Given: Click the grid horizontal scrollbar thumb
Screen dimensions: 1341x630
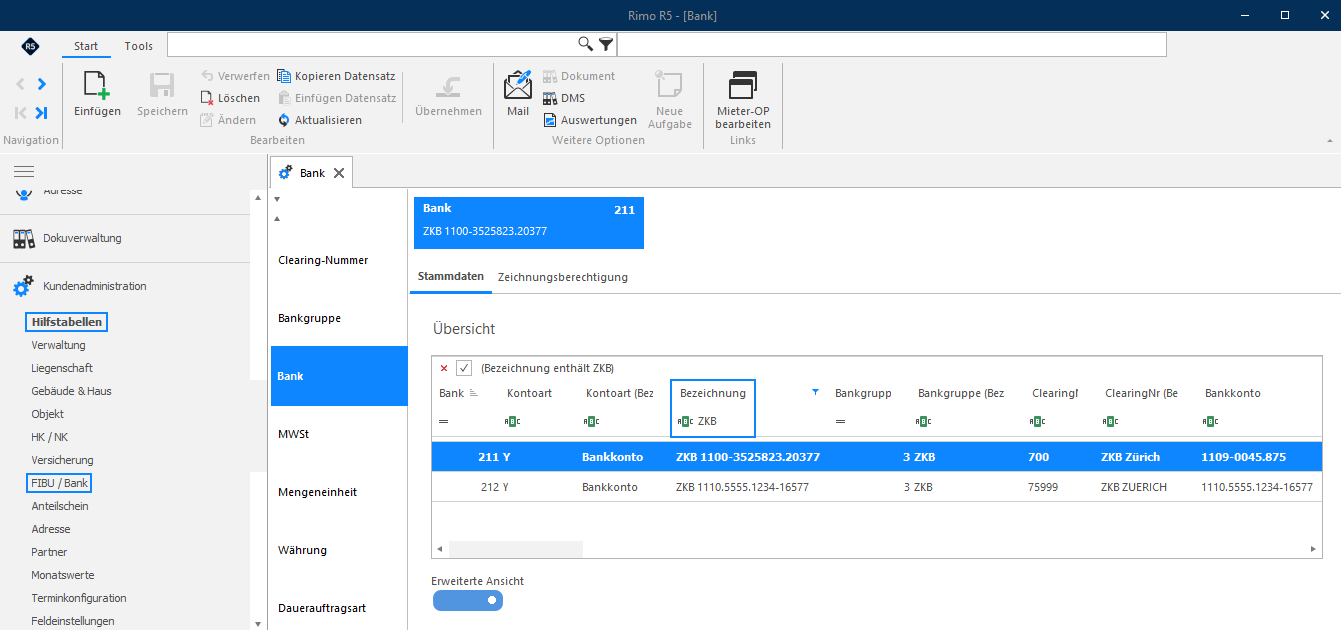Looking at the screenshot, I should (x=516, y=549).
